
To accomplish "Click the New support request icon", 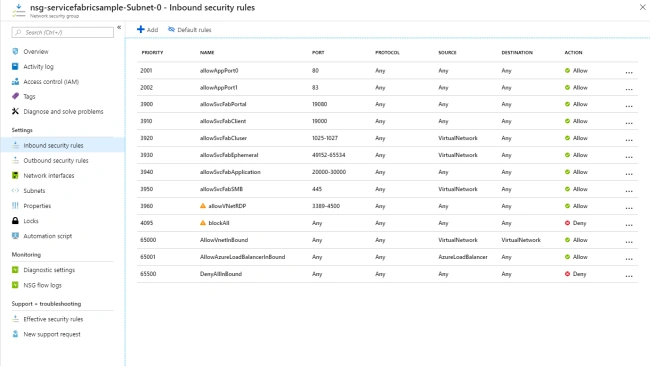I will (x=15, y=334).
